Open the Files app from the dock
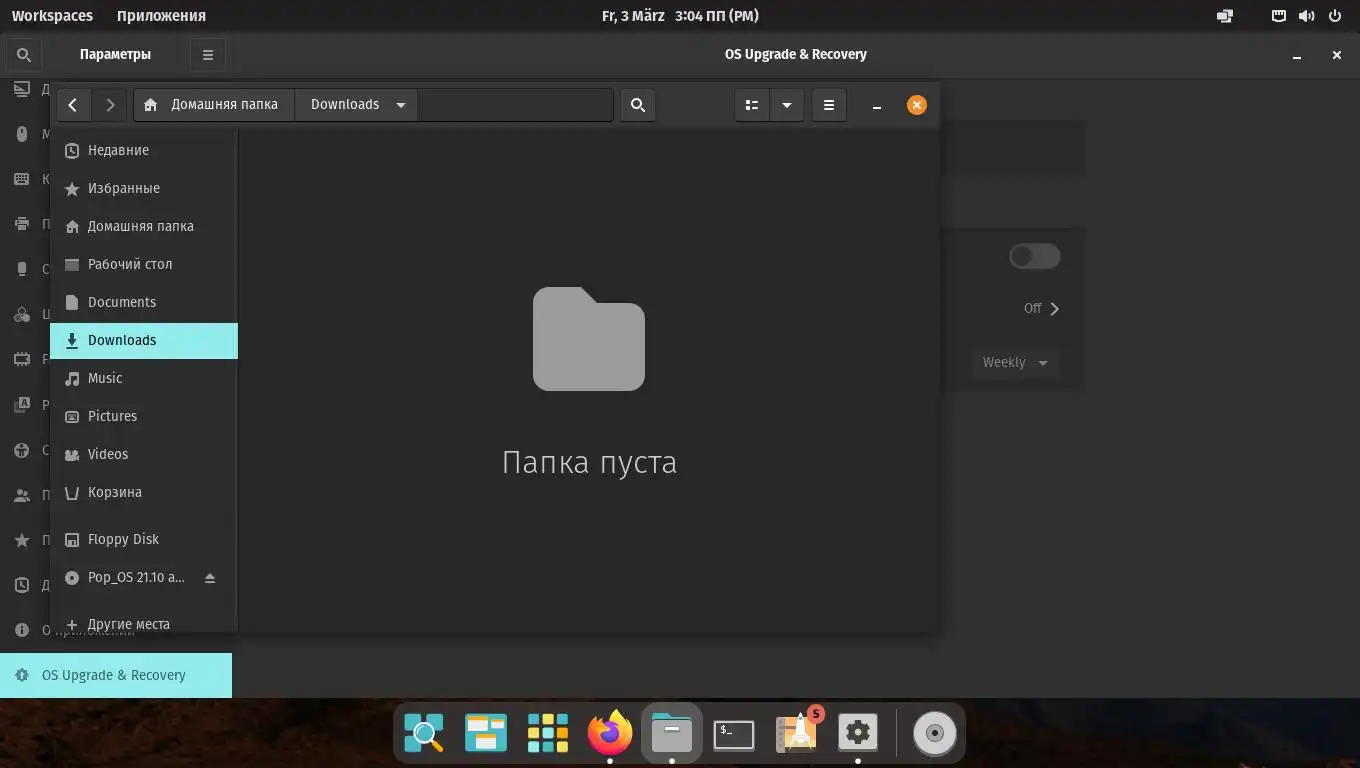1360x768 pixels. tap(672, 733)
